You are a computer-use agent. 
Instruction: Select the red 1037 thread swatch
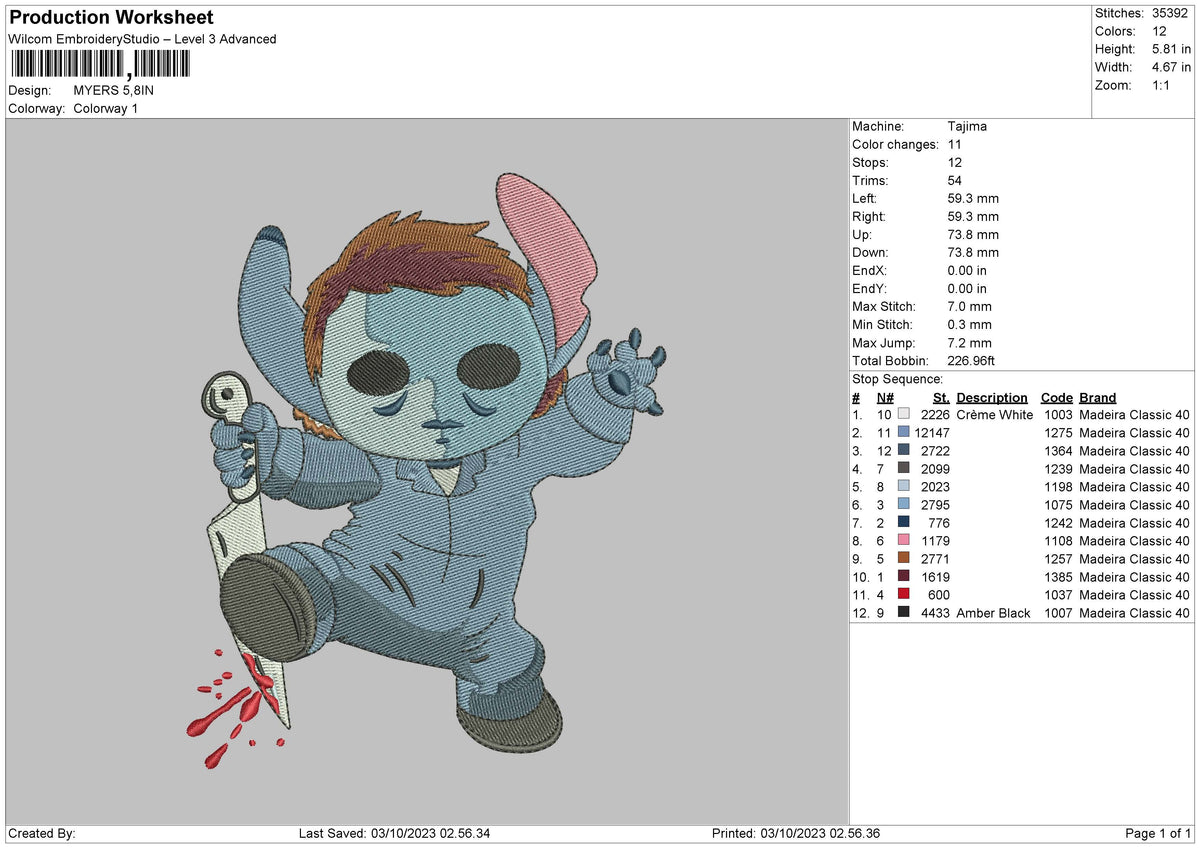[904, 595]
